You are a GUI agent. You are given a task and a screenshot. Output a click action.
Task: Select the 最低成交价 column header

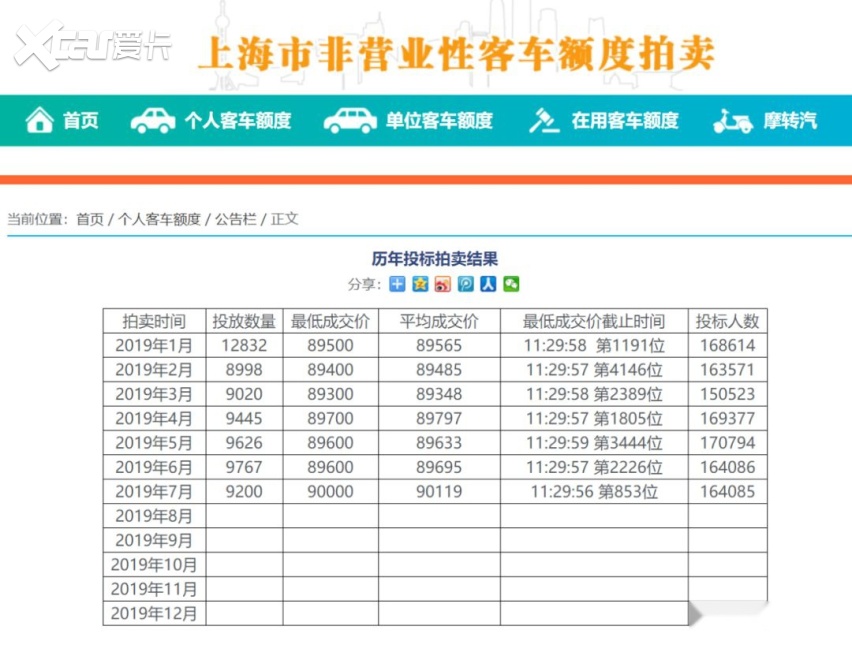click(330, 321)
